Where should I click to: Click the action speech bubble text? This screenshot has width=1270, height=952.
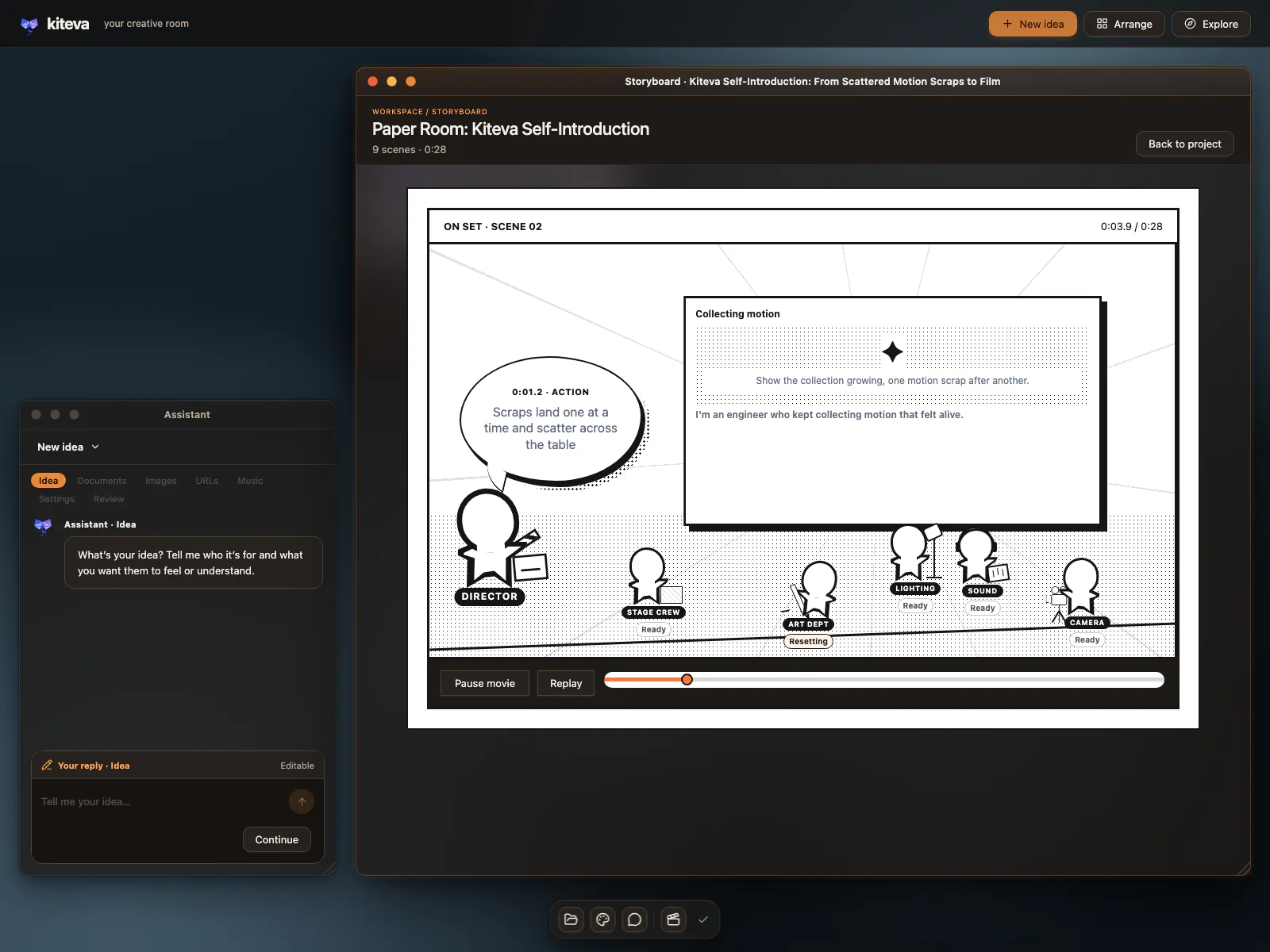551,428
